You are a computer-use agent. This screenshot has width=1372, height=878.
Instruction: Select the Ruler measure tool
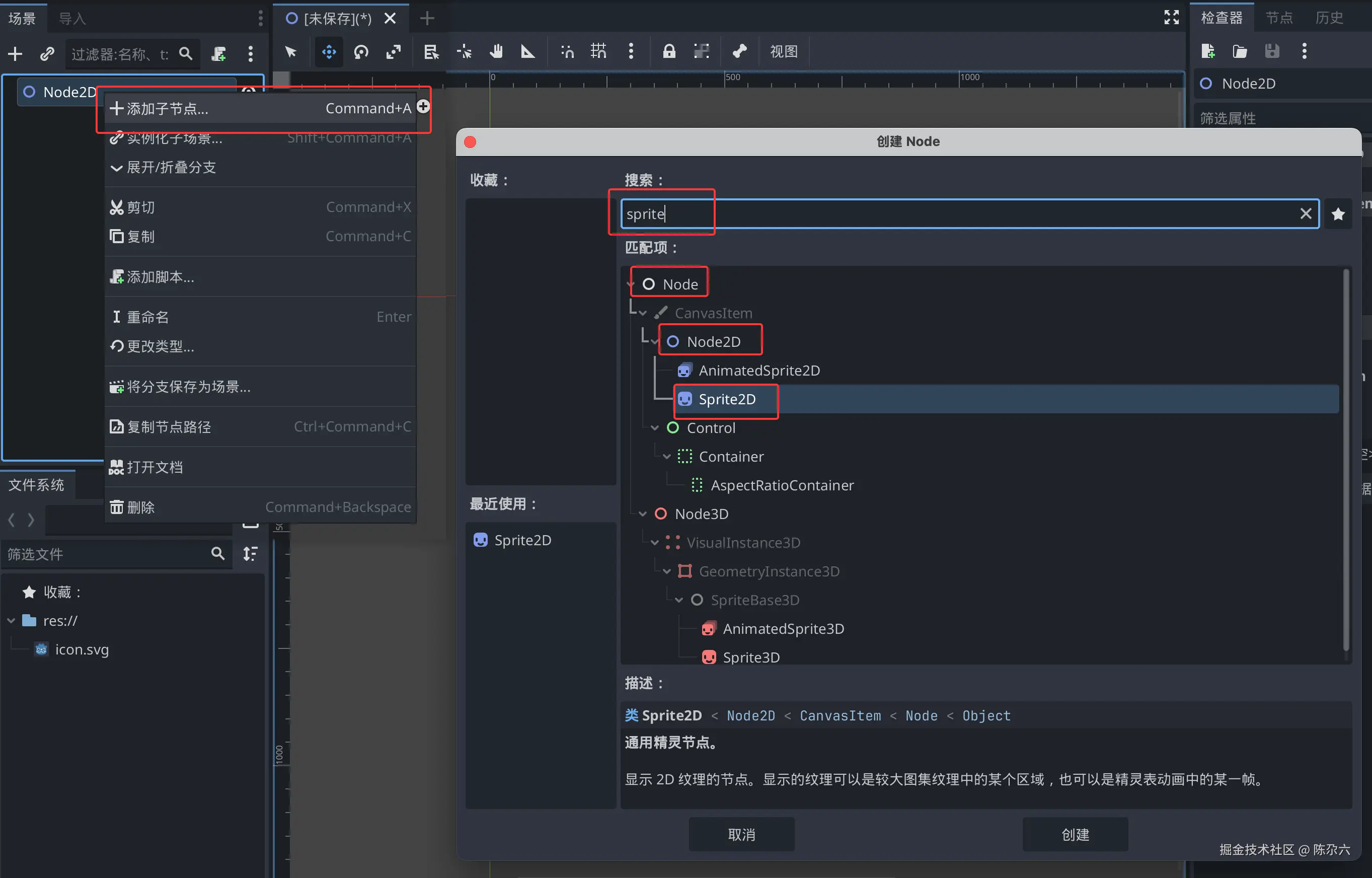(x=528, y=52)
